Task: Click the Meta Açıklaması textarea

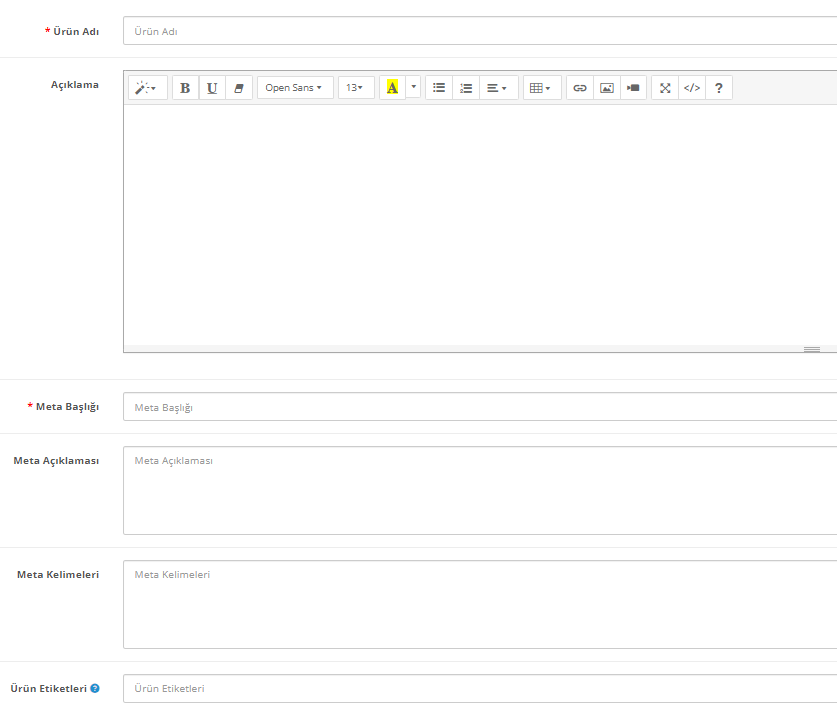Action: [480, 490]
